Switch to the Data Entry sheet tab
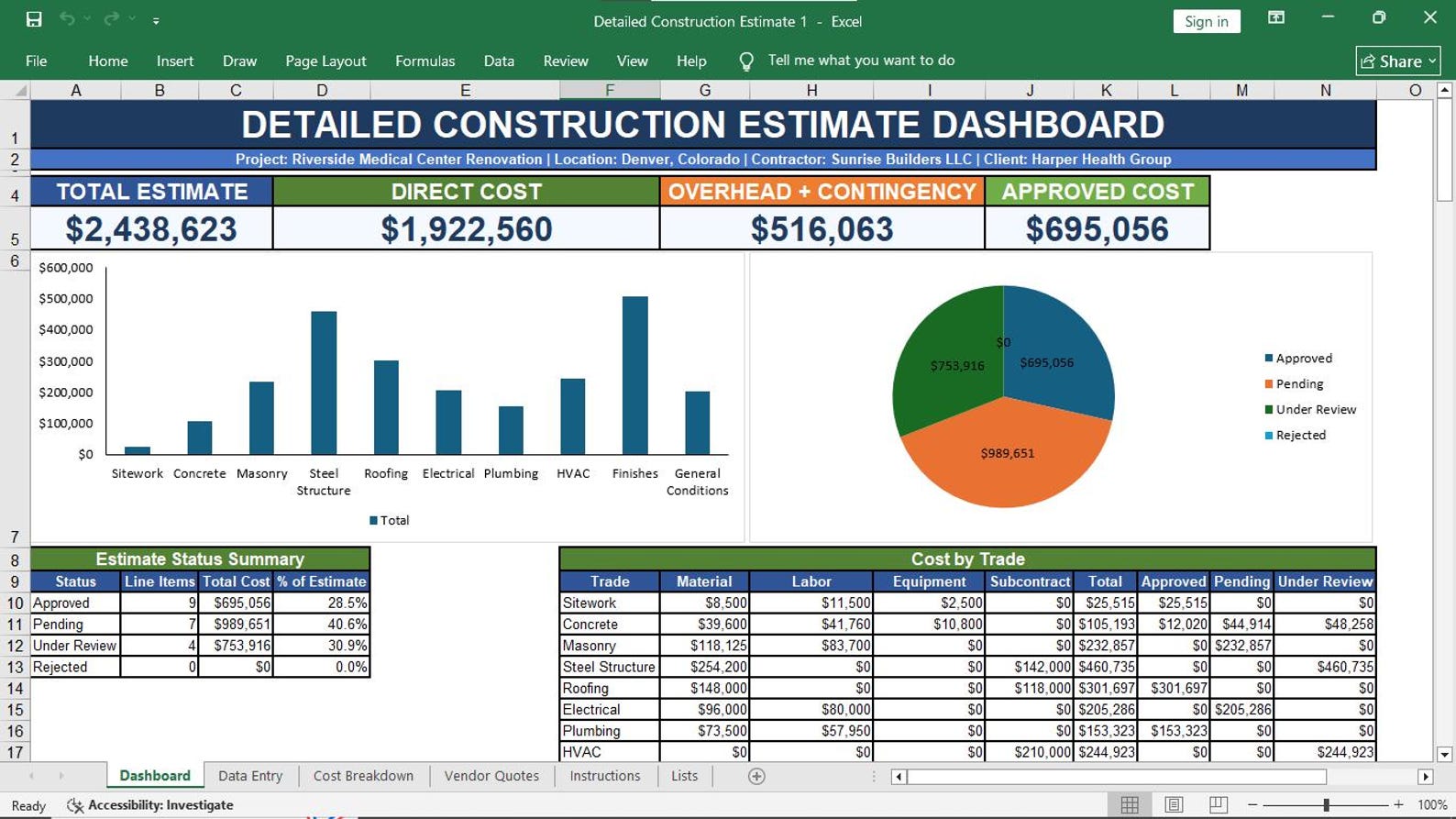The image size is (1456, 819). (x=250, y=776)
